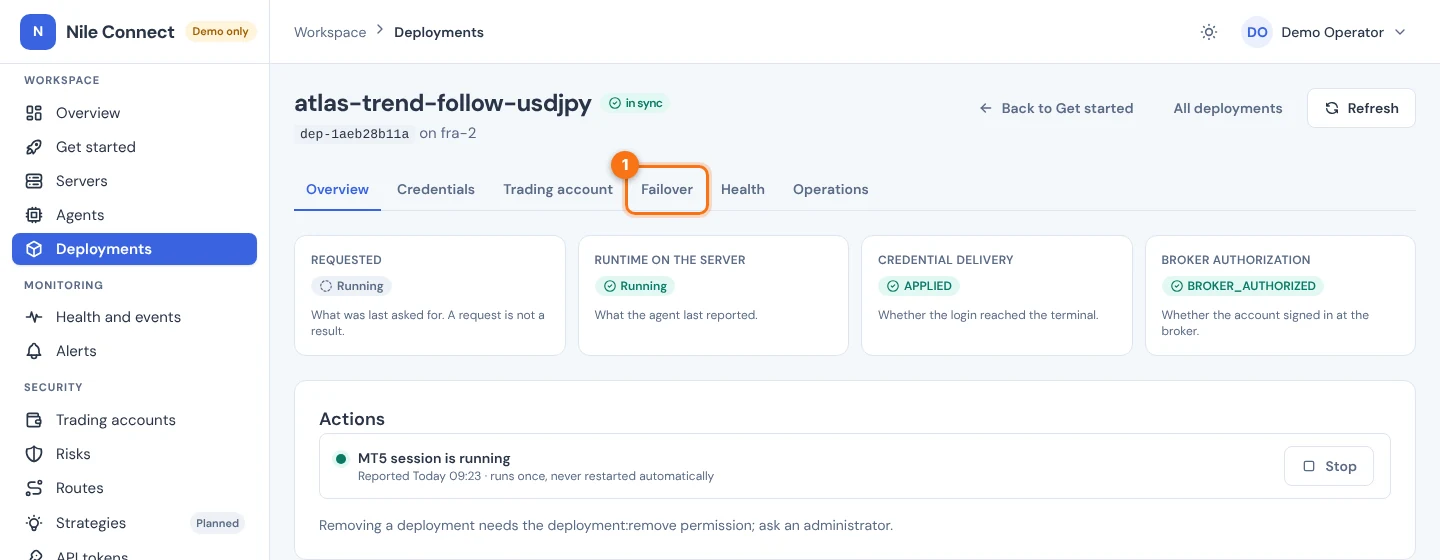Click the in sync status badge

(x=636, y=103)
